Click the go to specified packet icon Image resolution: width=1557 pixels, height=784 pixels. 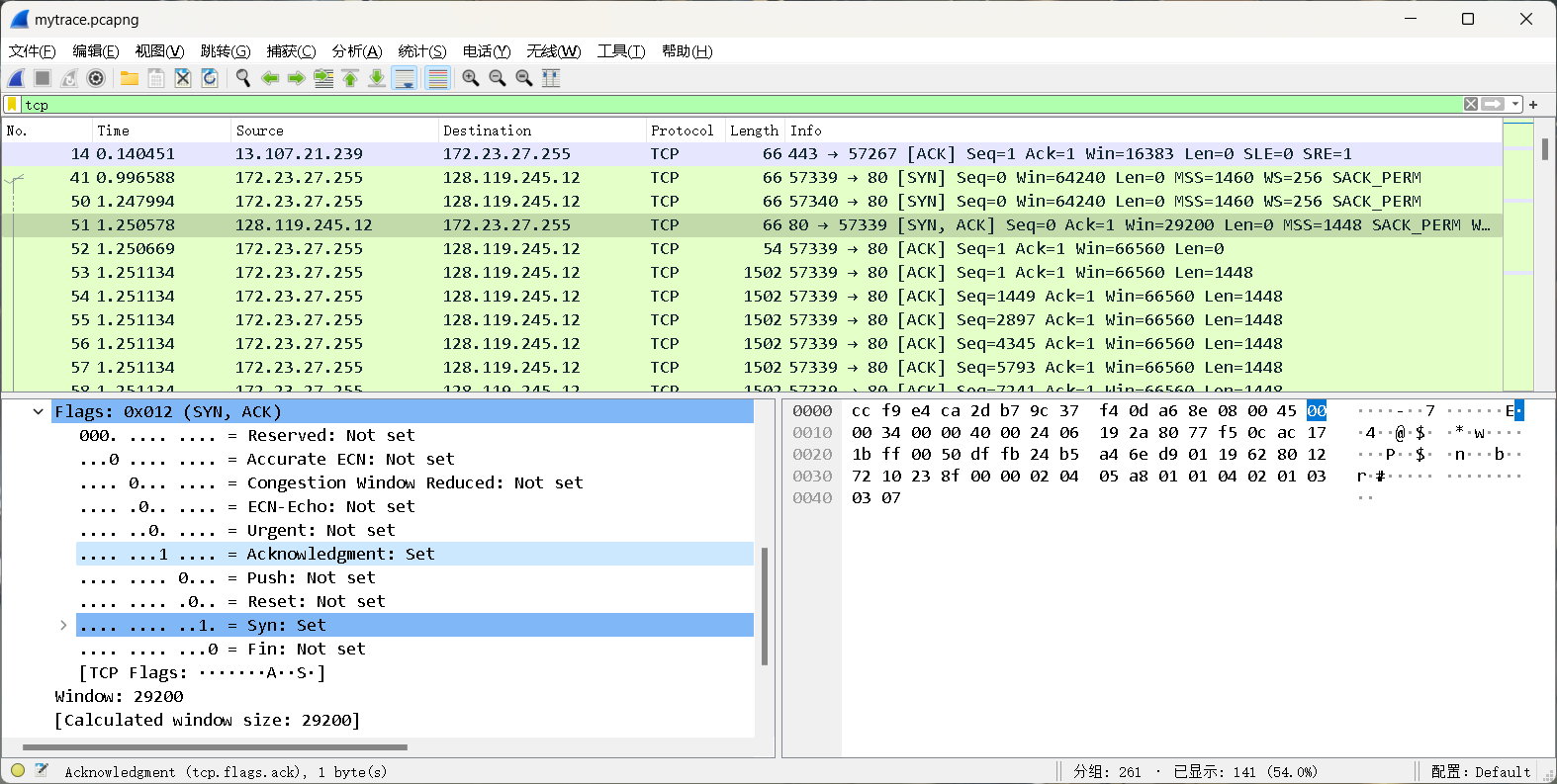(x=323, y=78)
